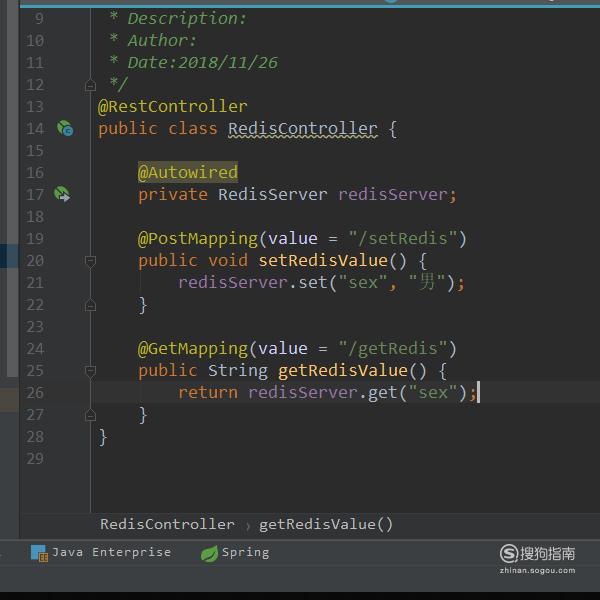Select RedisController in the breadcrumb bar
Viewport: 600px width, 600px height.
167,524
